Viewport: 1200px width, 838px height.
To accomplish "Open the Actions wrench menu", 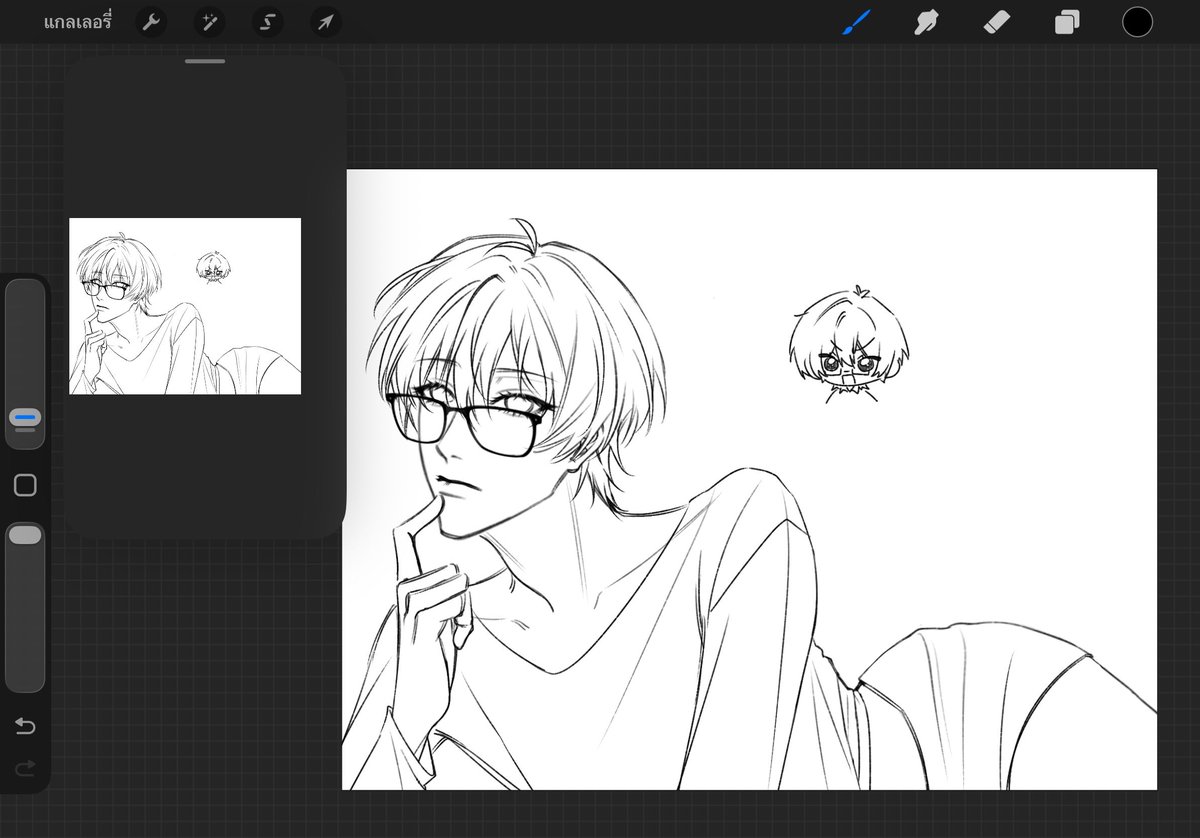I will [x=151, y=22].
